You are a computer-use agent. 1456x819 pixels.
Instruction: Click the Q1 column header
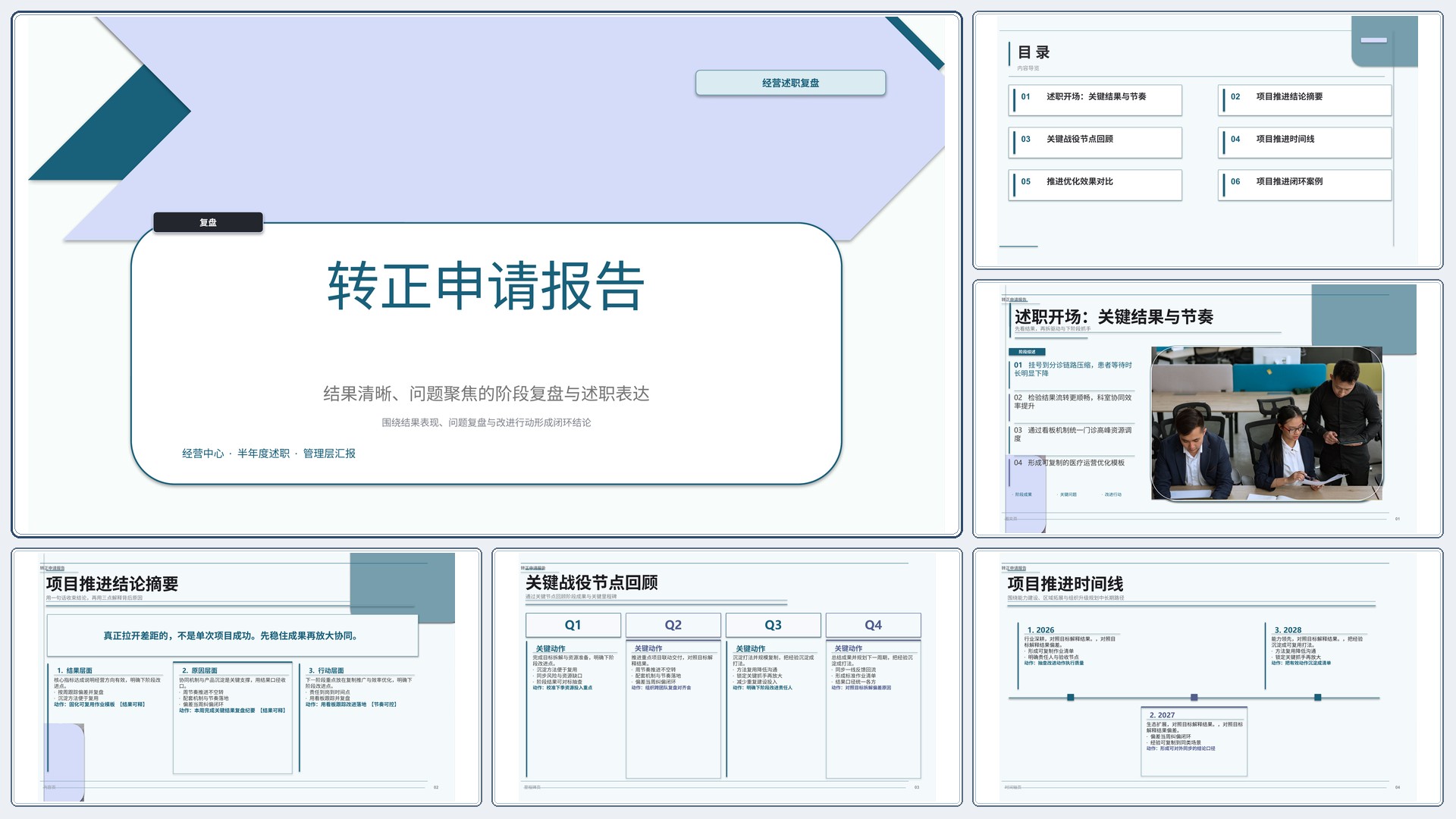click(573, 625)
